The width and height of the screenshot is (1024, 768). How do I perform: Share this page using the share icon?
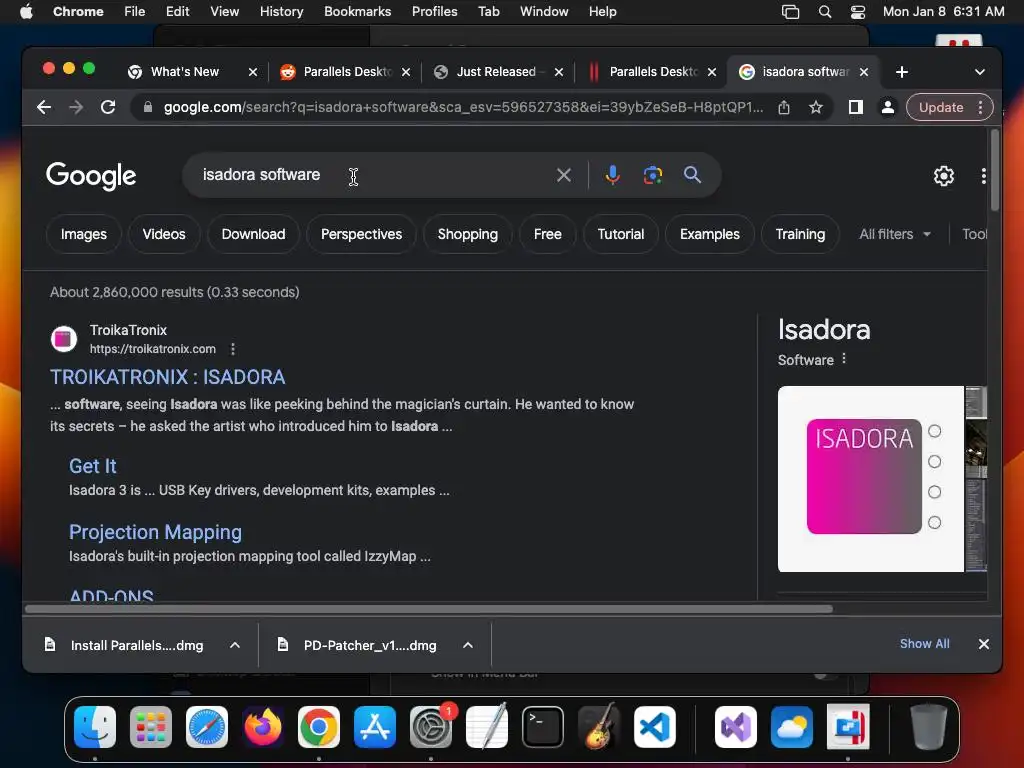pos(784,107)
